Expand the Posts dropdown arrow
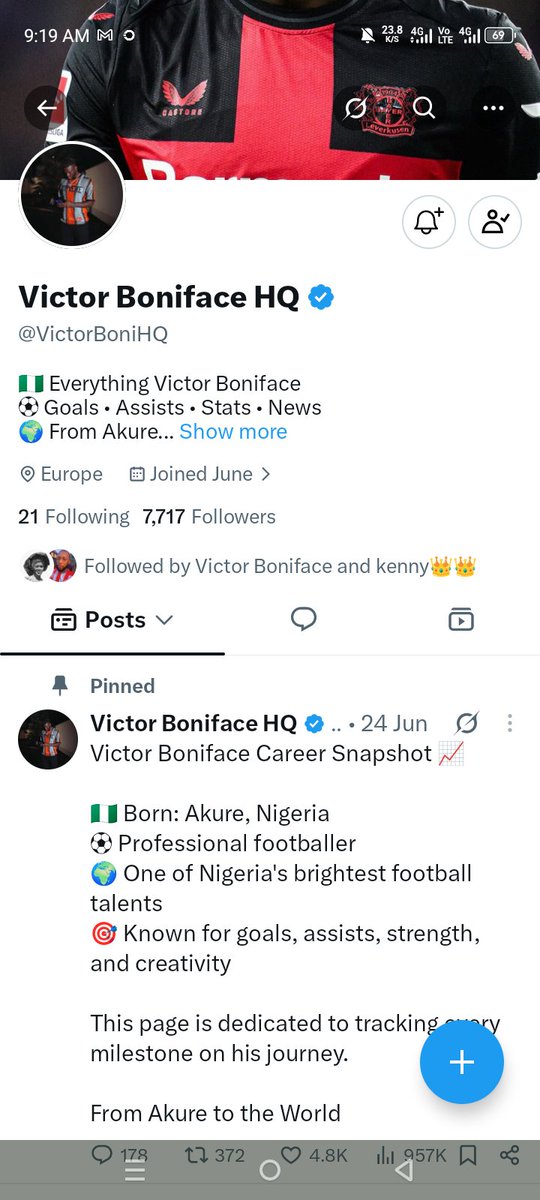 click(x=165, y=620)
